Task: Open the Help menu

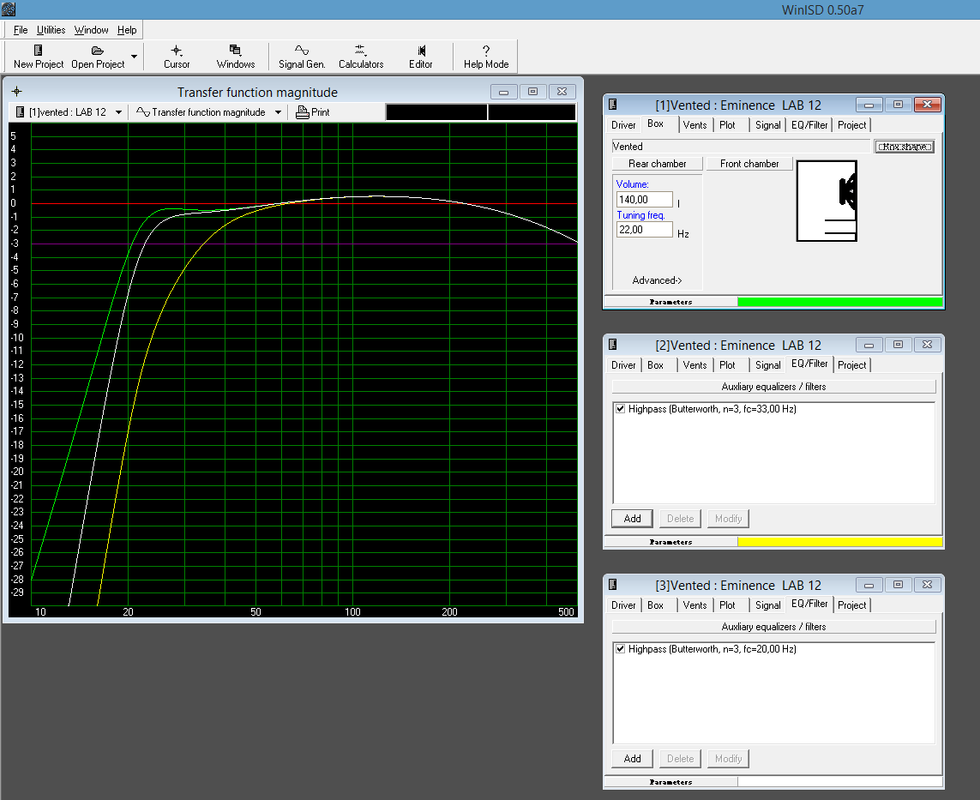Action: coord(127,30)
